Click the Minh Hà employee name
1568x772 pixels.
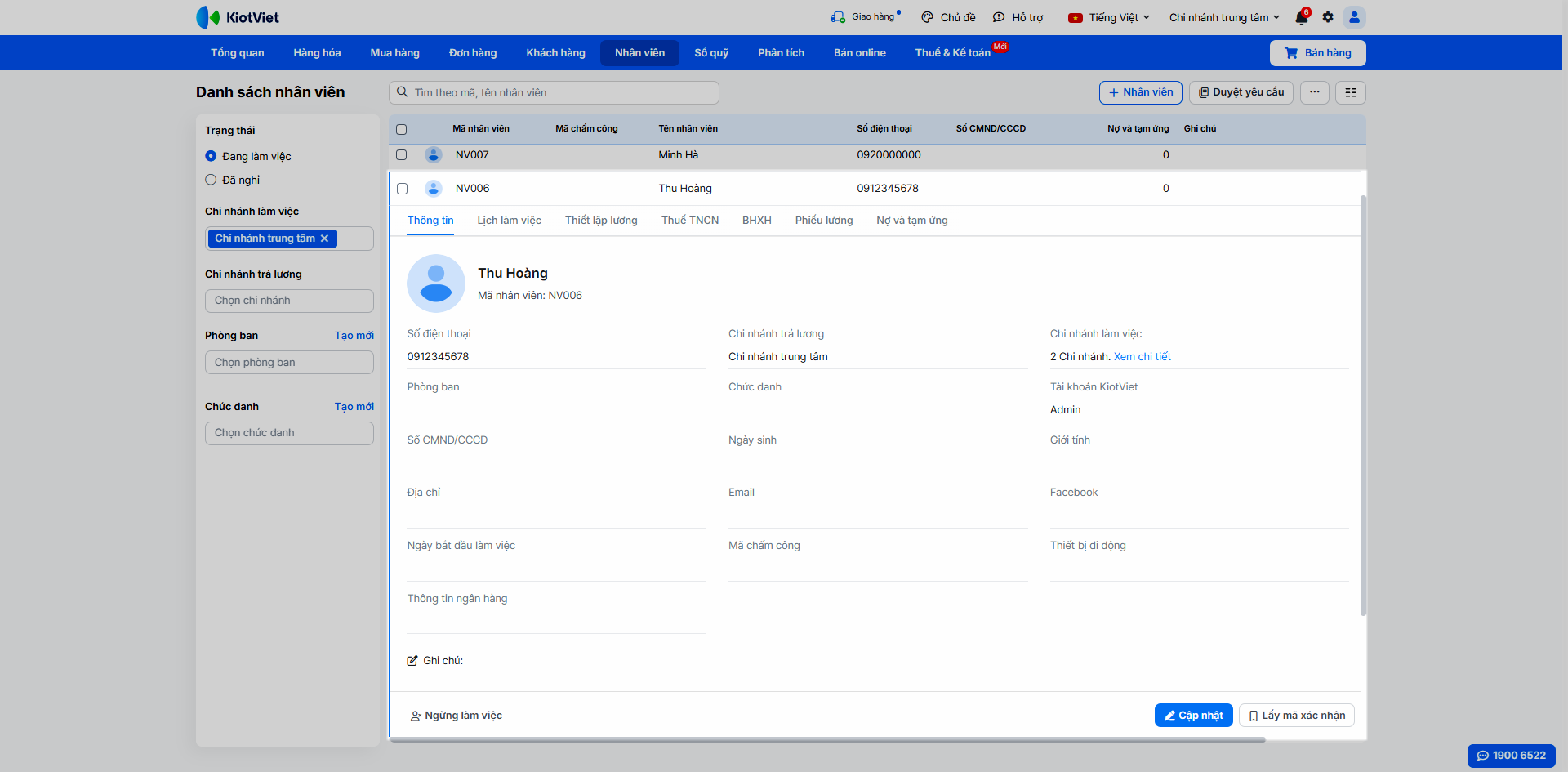pyautogui.click(x=679, y=155)
